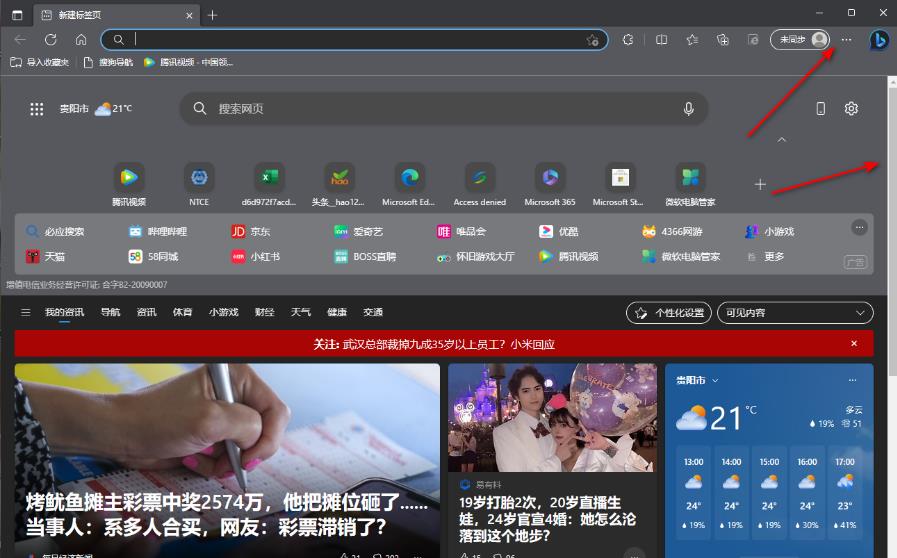This screenshot has width=897, height=558.
Task: Click the browser back arrow
Action: tap(20, 39)
